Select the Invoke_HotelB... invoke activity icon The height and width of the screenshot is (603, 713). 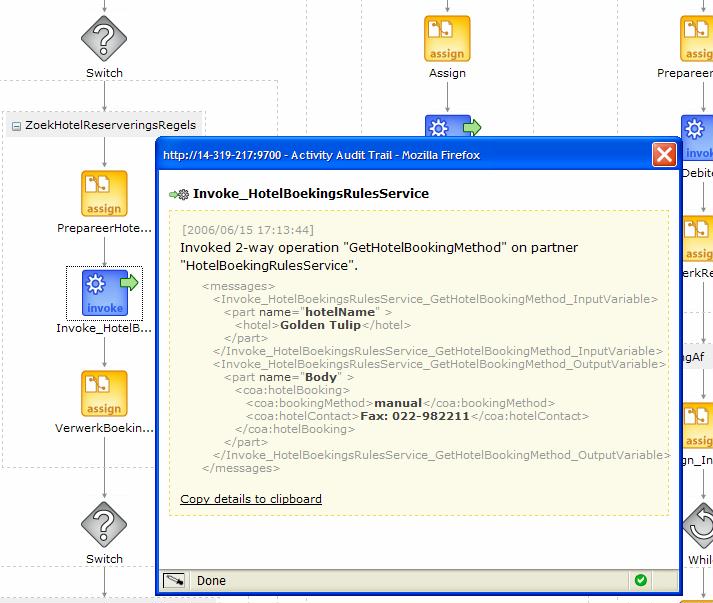(104, 292)
